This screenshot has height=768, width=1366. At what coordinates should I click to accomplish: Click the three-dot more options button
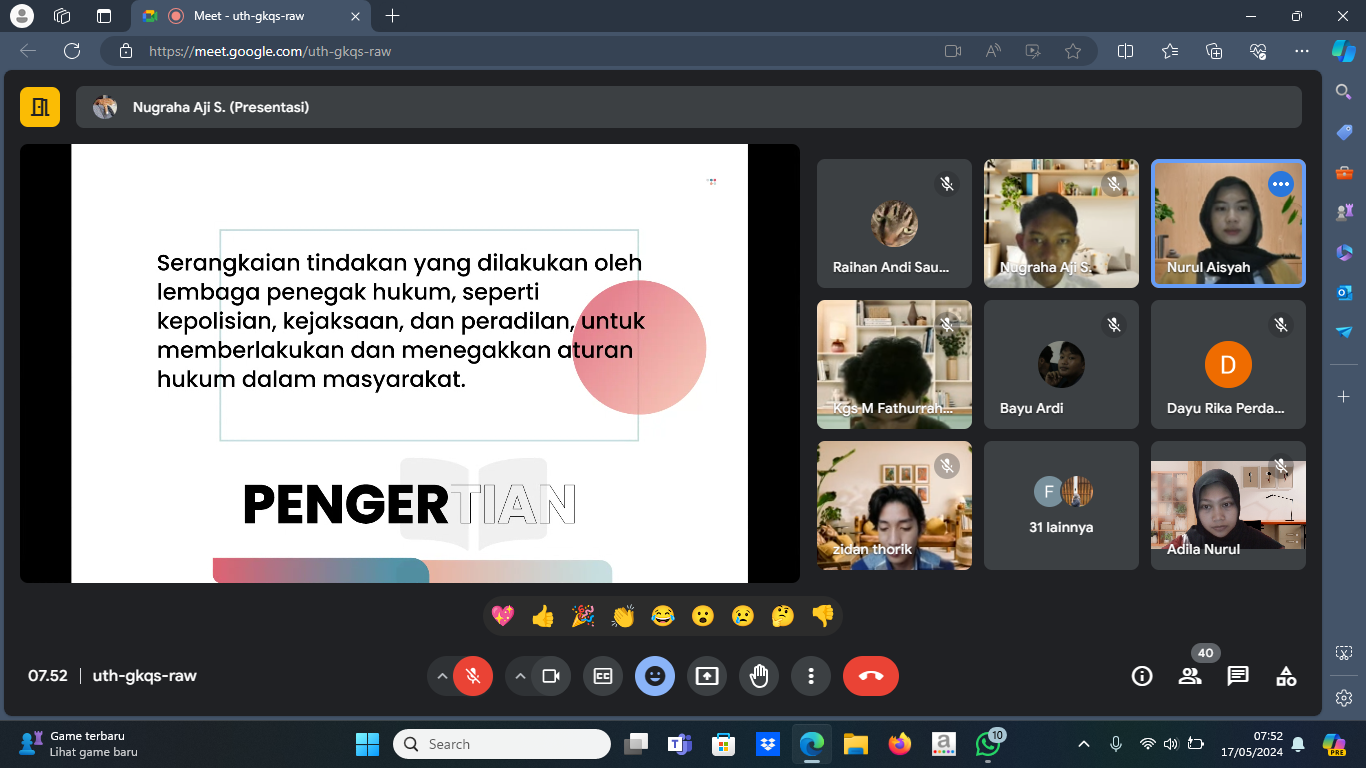811,676
